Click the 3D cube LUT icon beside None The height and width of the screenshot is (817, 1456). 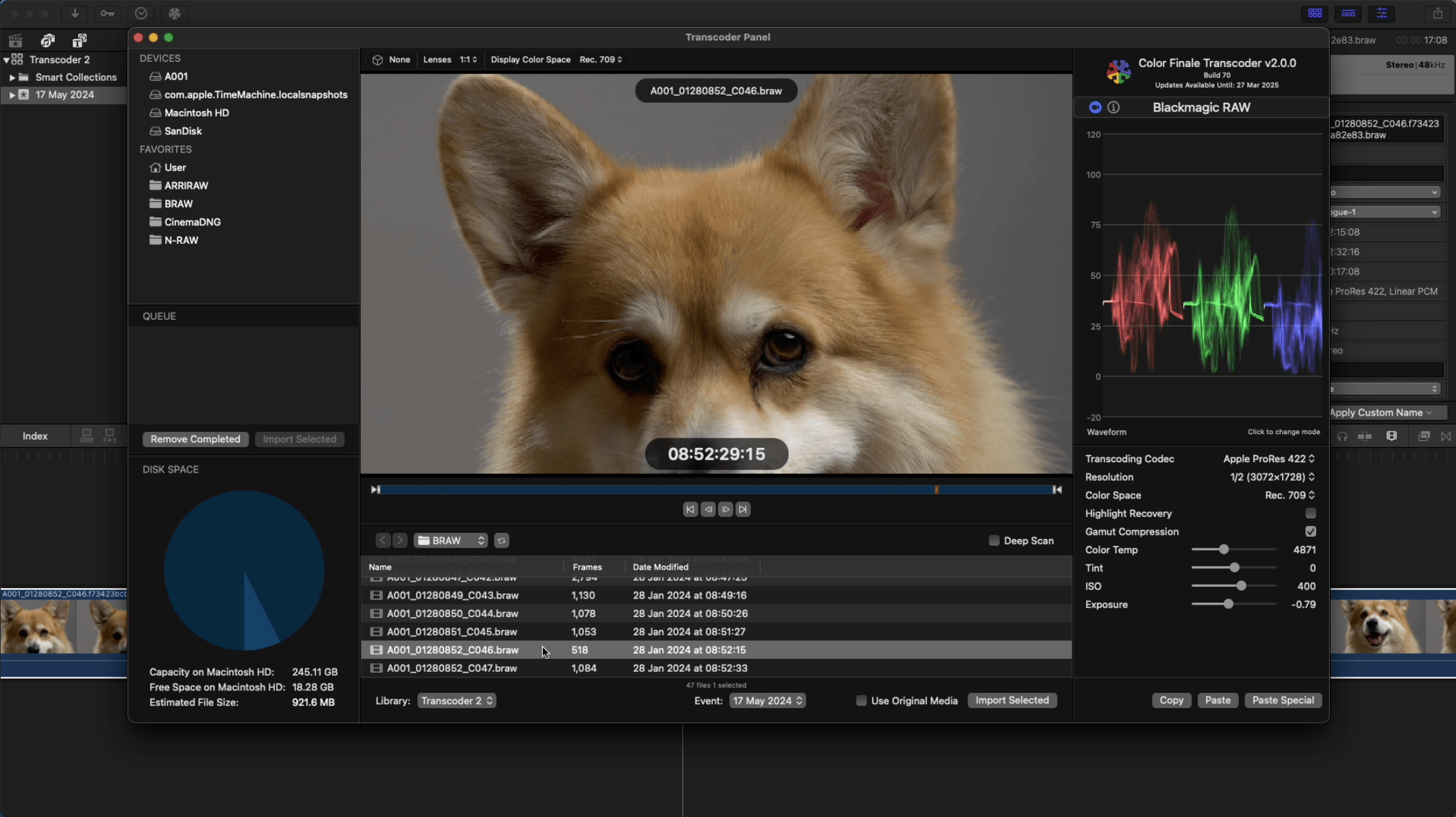pos(378,60)
